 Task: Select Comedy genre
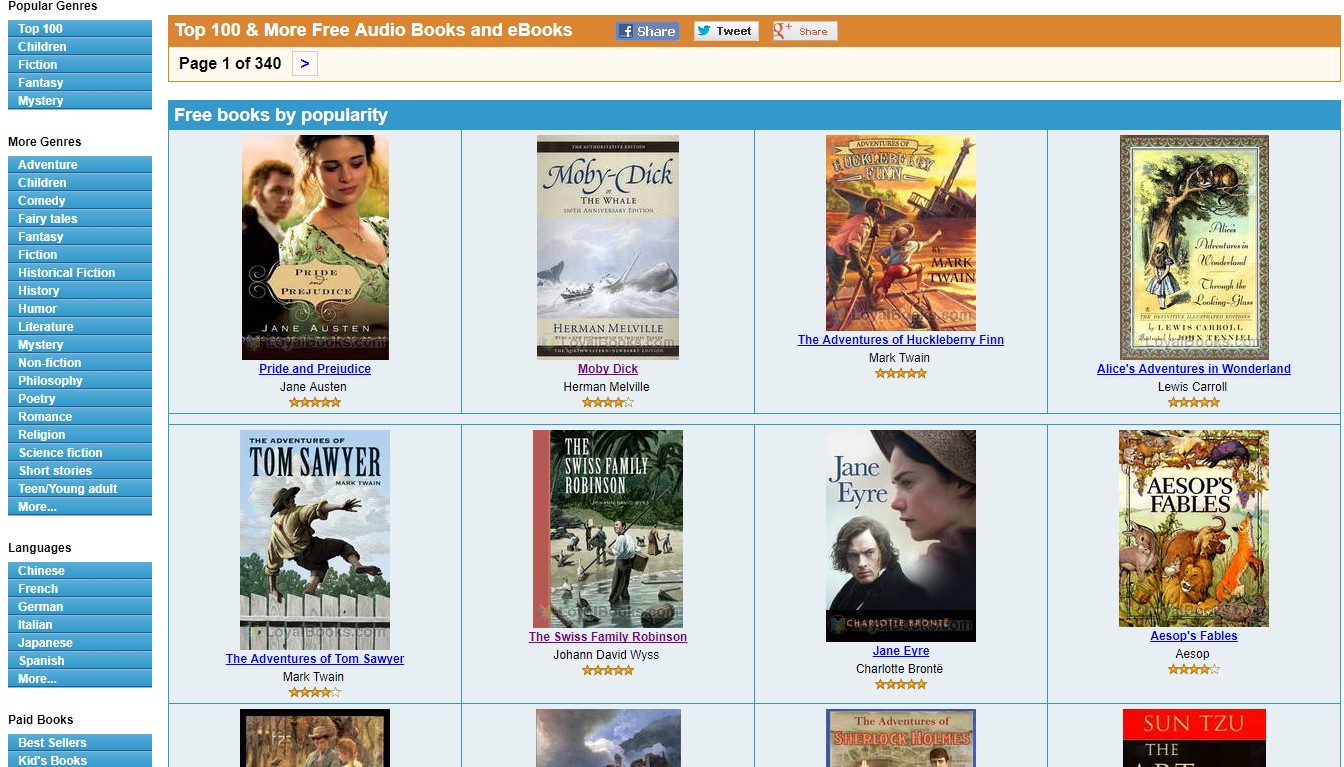[80, 201]
